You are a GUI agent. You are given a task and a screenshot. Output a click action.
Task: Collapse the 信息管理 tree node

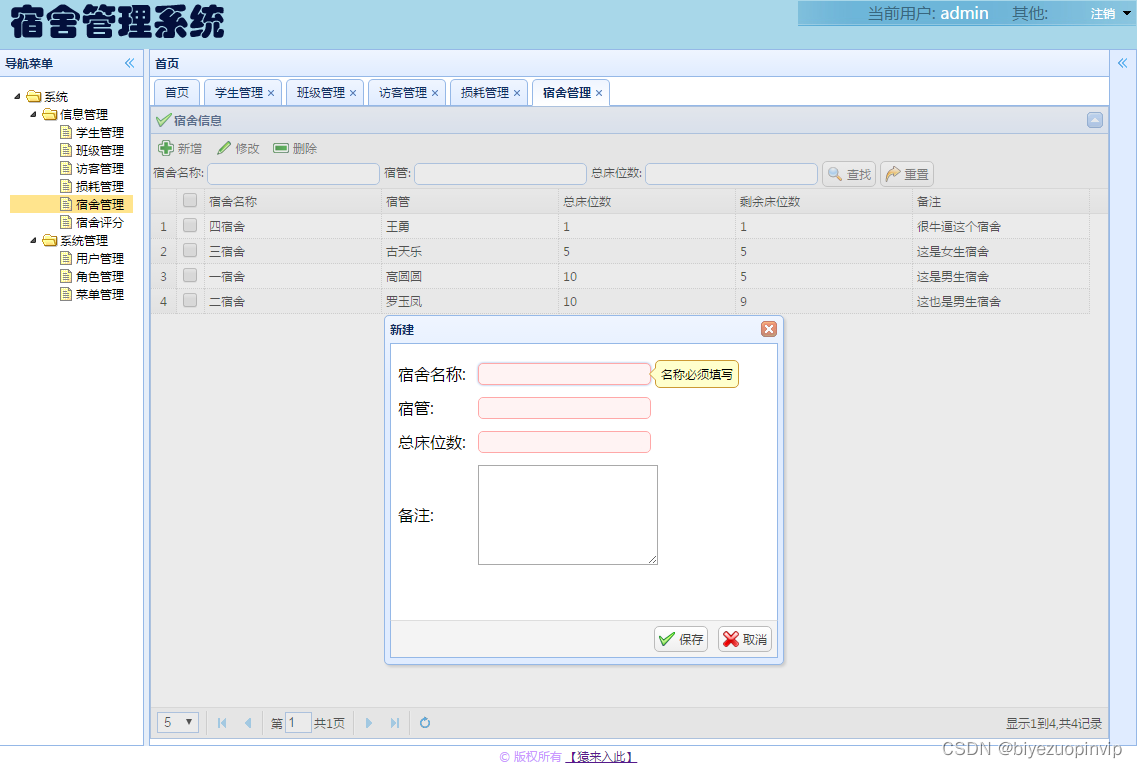(x=35, y=113)
